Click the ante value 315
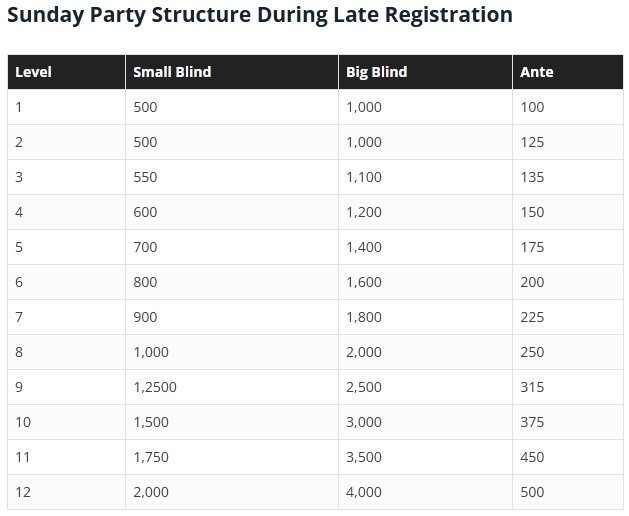This screenshot has width=629, height=516. pyautogui.click(x=532, y=387)
